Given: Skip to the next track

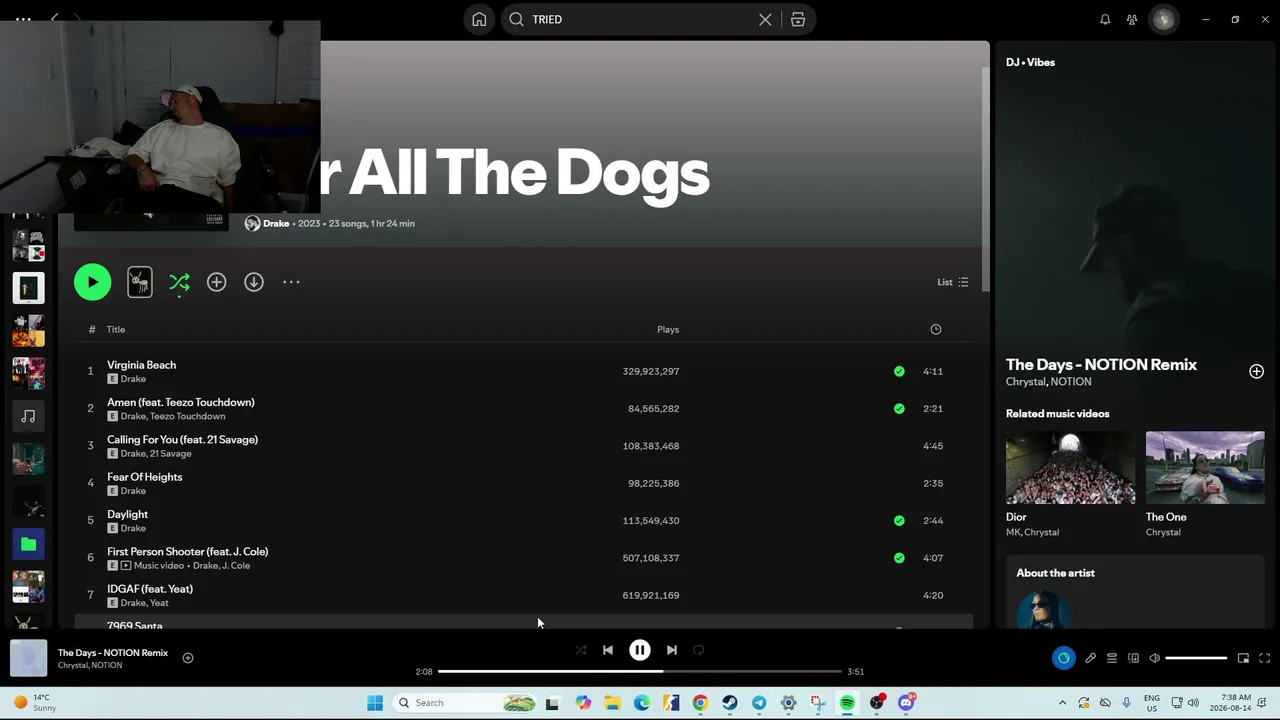Looking at the screenshot, I should [672, 650].
